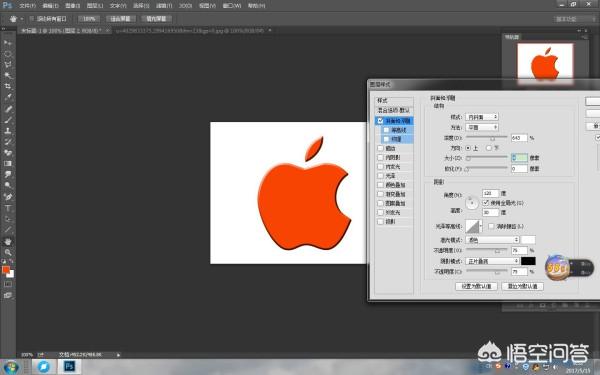Click Fill Screen (填充屏幕) button

156,19
